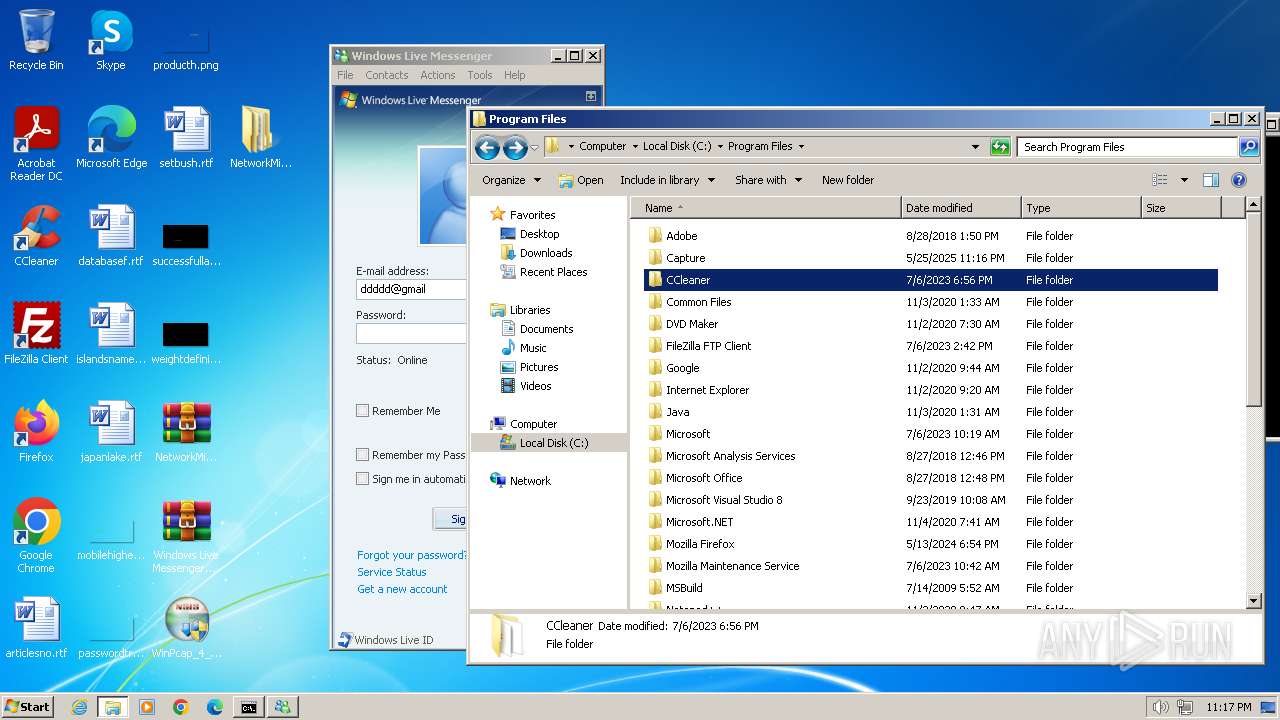Open the Include in library dropdown
The image size is (1280, 720).
[x=667, y=180]
